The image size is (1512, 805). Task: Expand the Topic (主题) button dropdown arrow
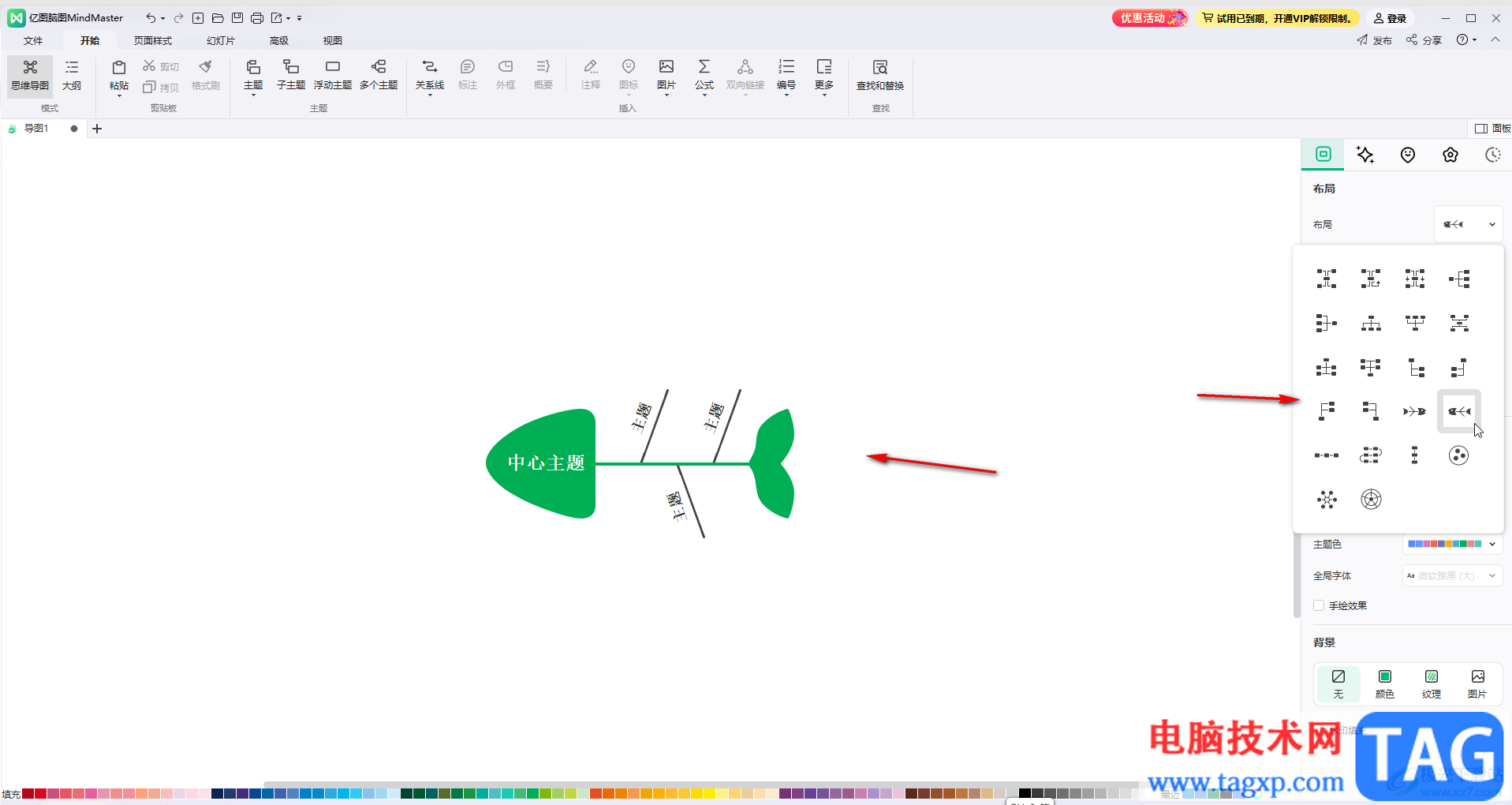coord(253,95)
